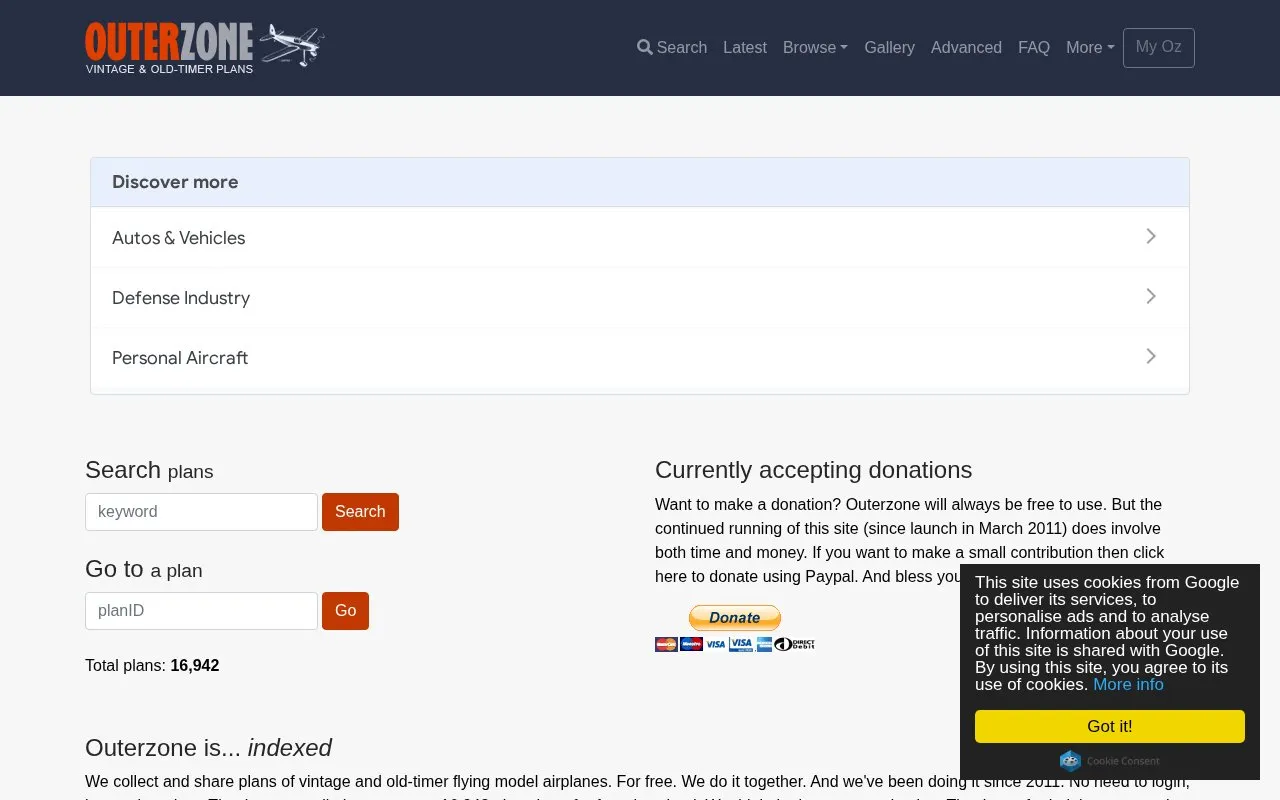Click the arrow beside Personal Aircraft

[1151, 356]
